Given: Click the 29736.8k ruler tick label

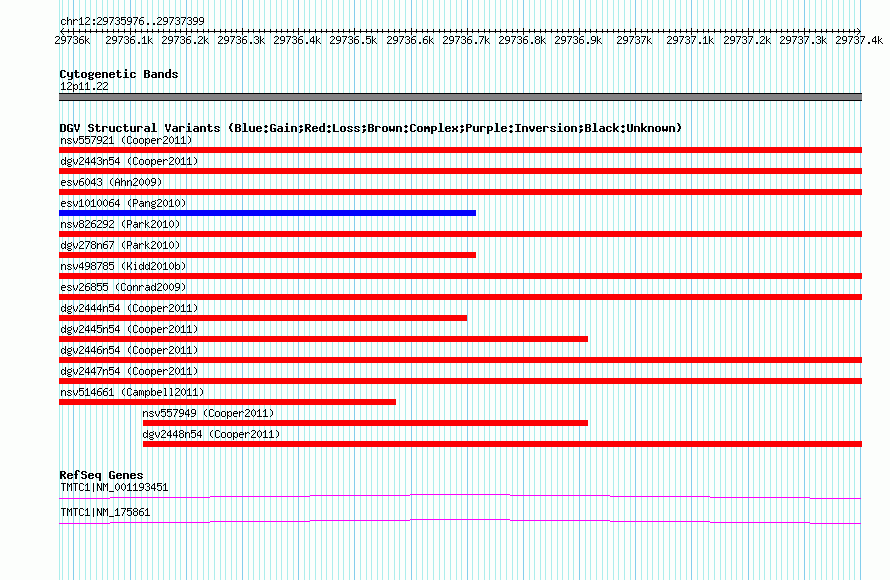Looking at the screenshot, I should pos(522,40).
